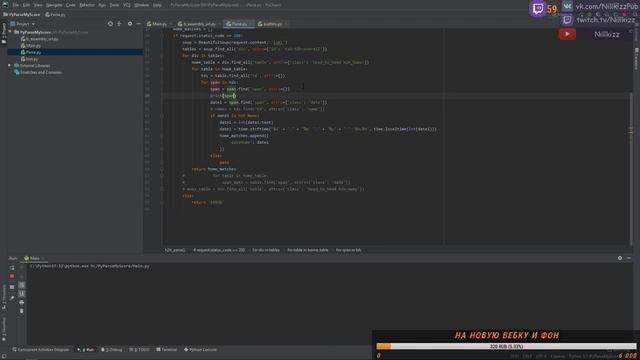Click the 'for div in tables' breadcrumb
The width and height of the screenshot is (640, 360).
coord(266,250)
